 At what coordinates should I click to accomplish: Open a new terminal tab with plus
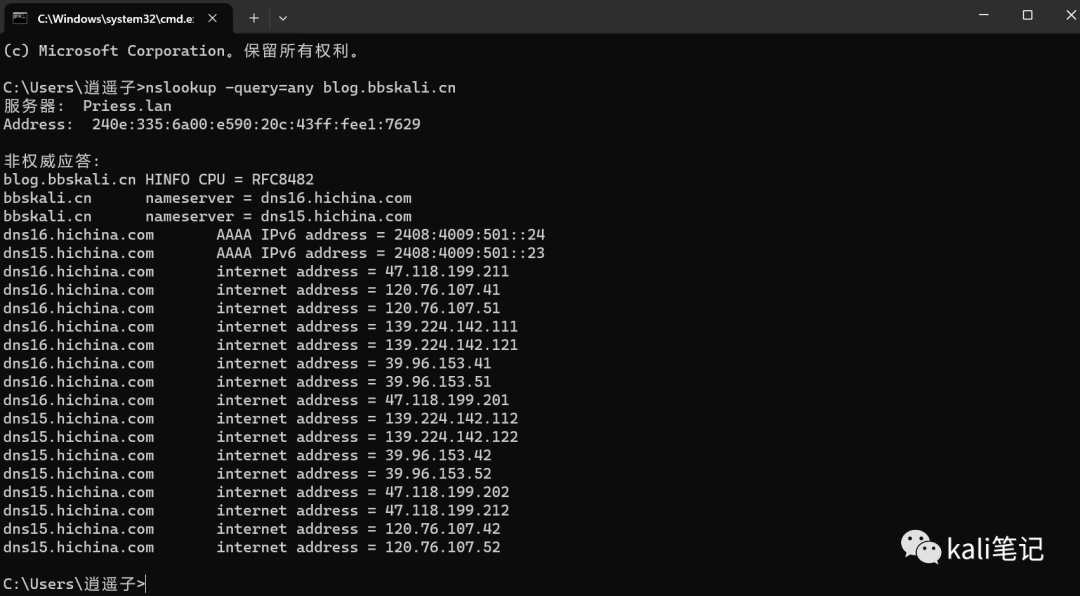[x=253, y=19]
